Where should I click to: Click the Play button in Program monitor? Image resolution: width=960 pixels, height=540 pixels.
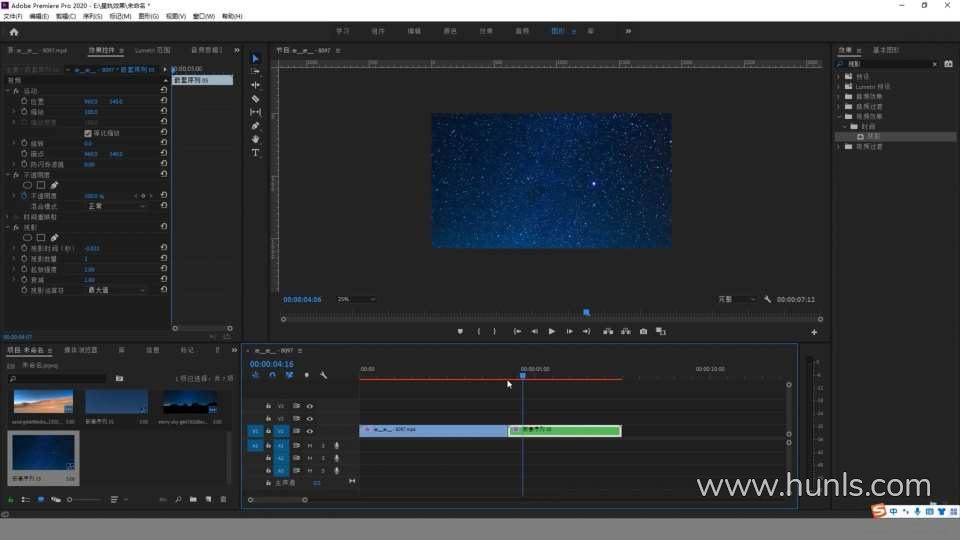coord(551,331)
